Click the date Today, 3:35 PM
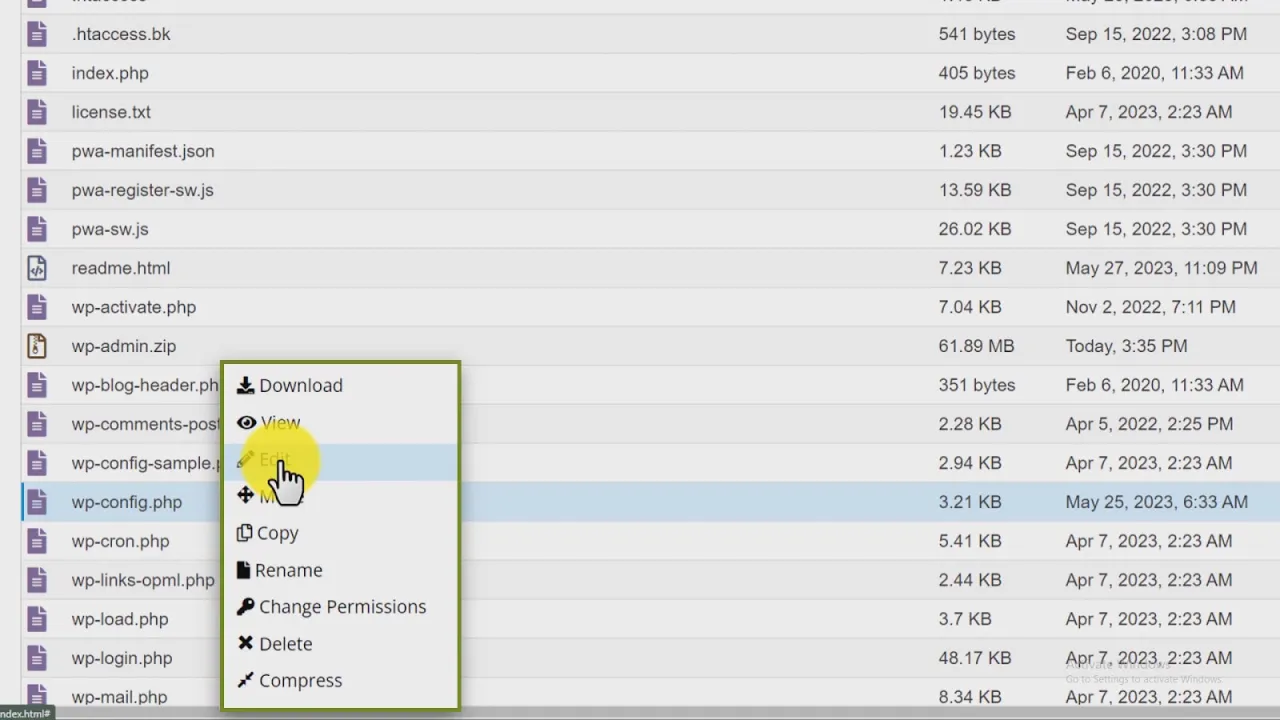 [1127, 346]
